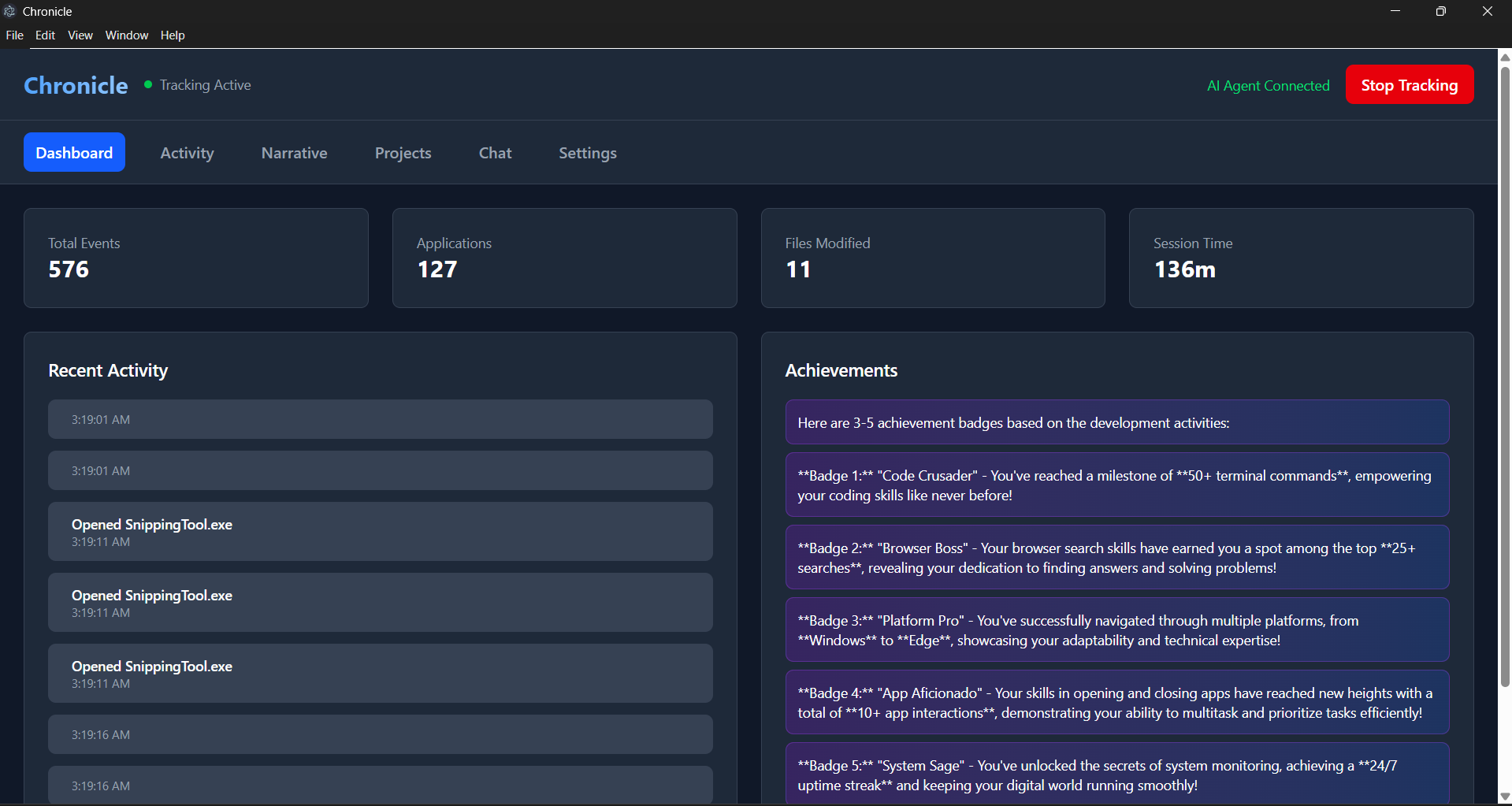Open the Chat tab
Image resolution: width=1512 pixels, height=806 pixels.
pos(495,152)
